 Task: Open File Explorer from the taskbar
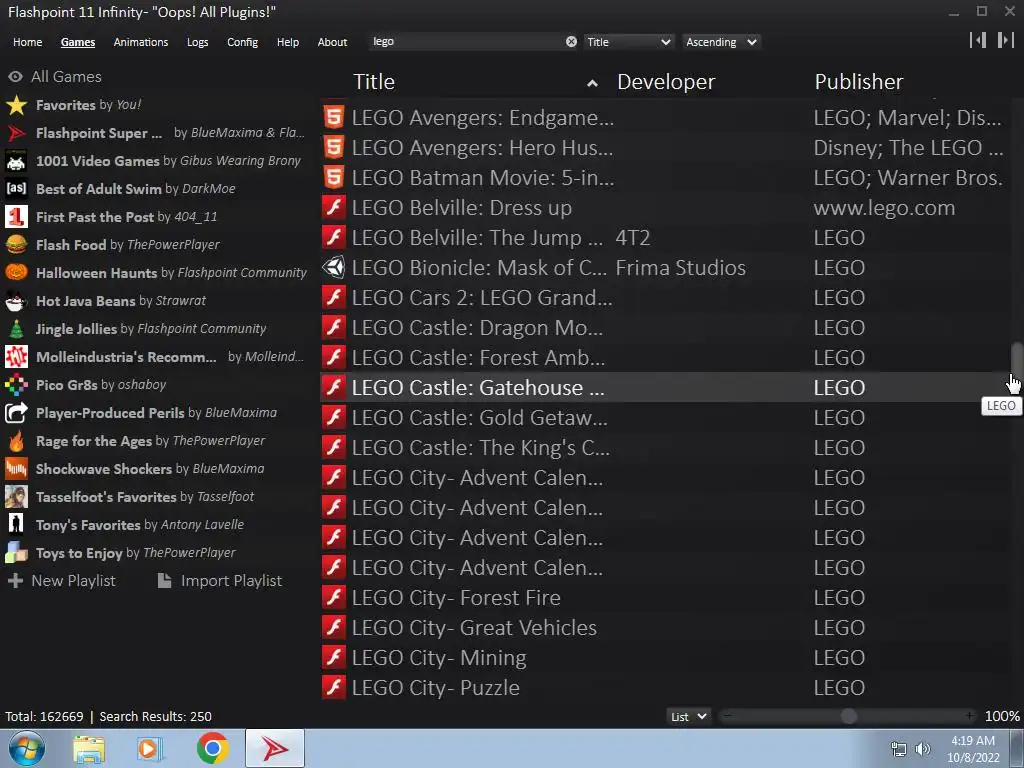[x=89, y=749]
